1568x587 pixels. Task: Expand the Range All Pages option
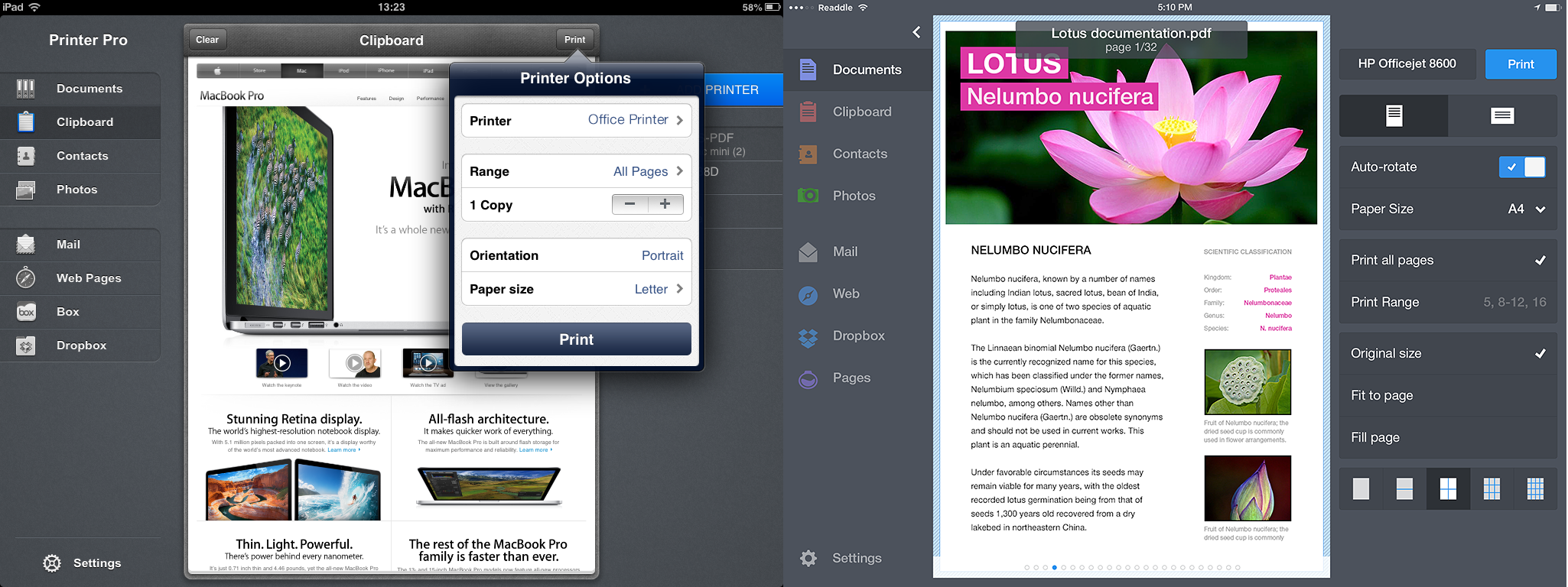tap(576, 171)
